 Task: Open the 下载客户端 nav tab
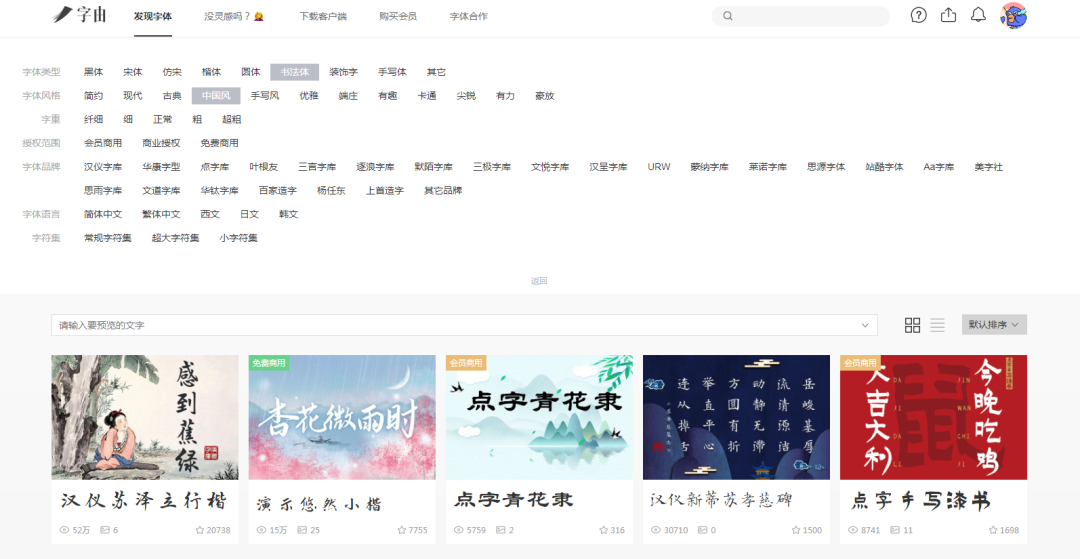[x=322, y=16]
